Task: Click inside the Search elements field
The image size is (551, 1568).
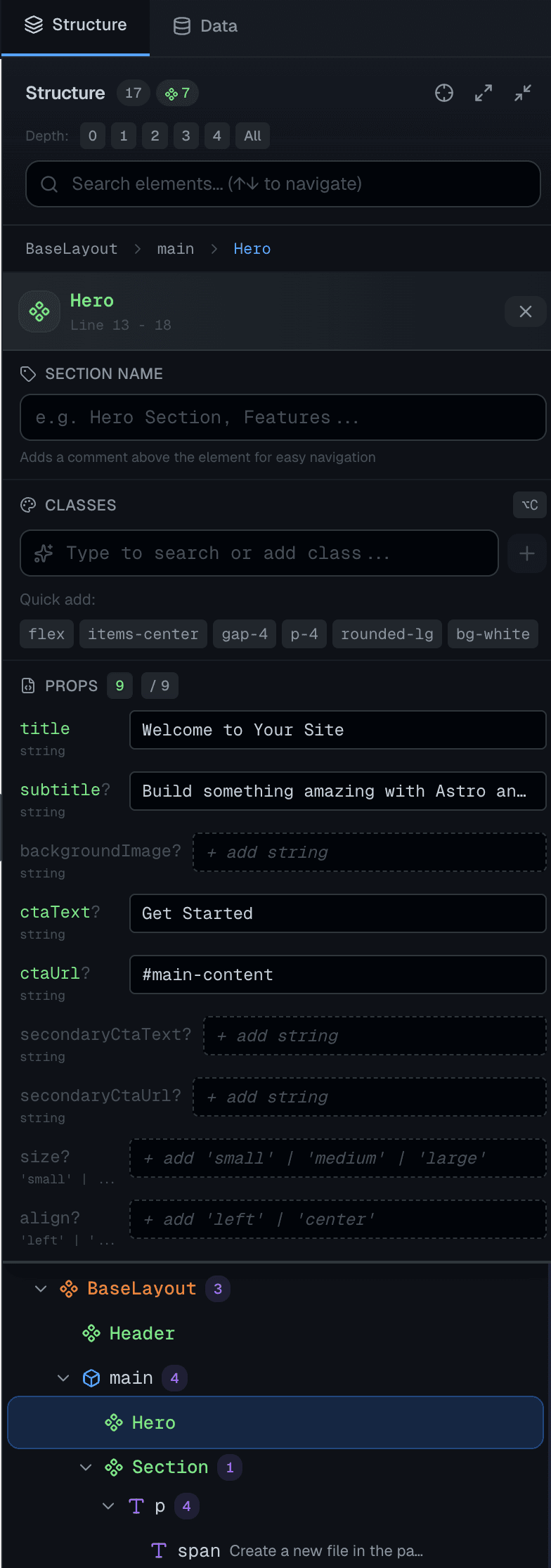Action: pyautogui.click(x=281, y=184)
